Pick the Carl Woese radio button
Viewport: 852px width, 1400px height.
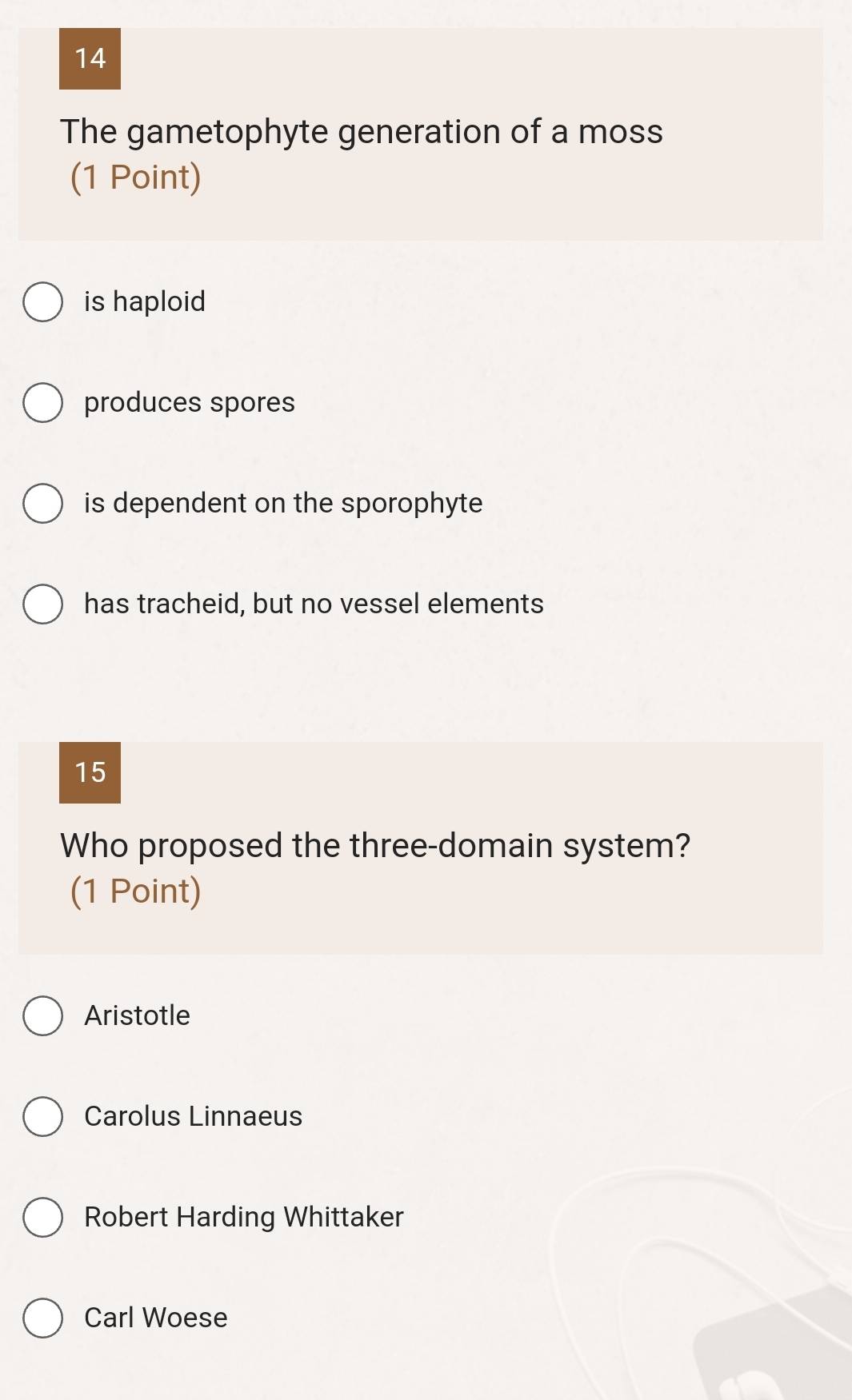coord(42,1318)
